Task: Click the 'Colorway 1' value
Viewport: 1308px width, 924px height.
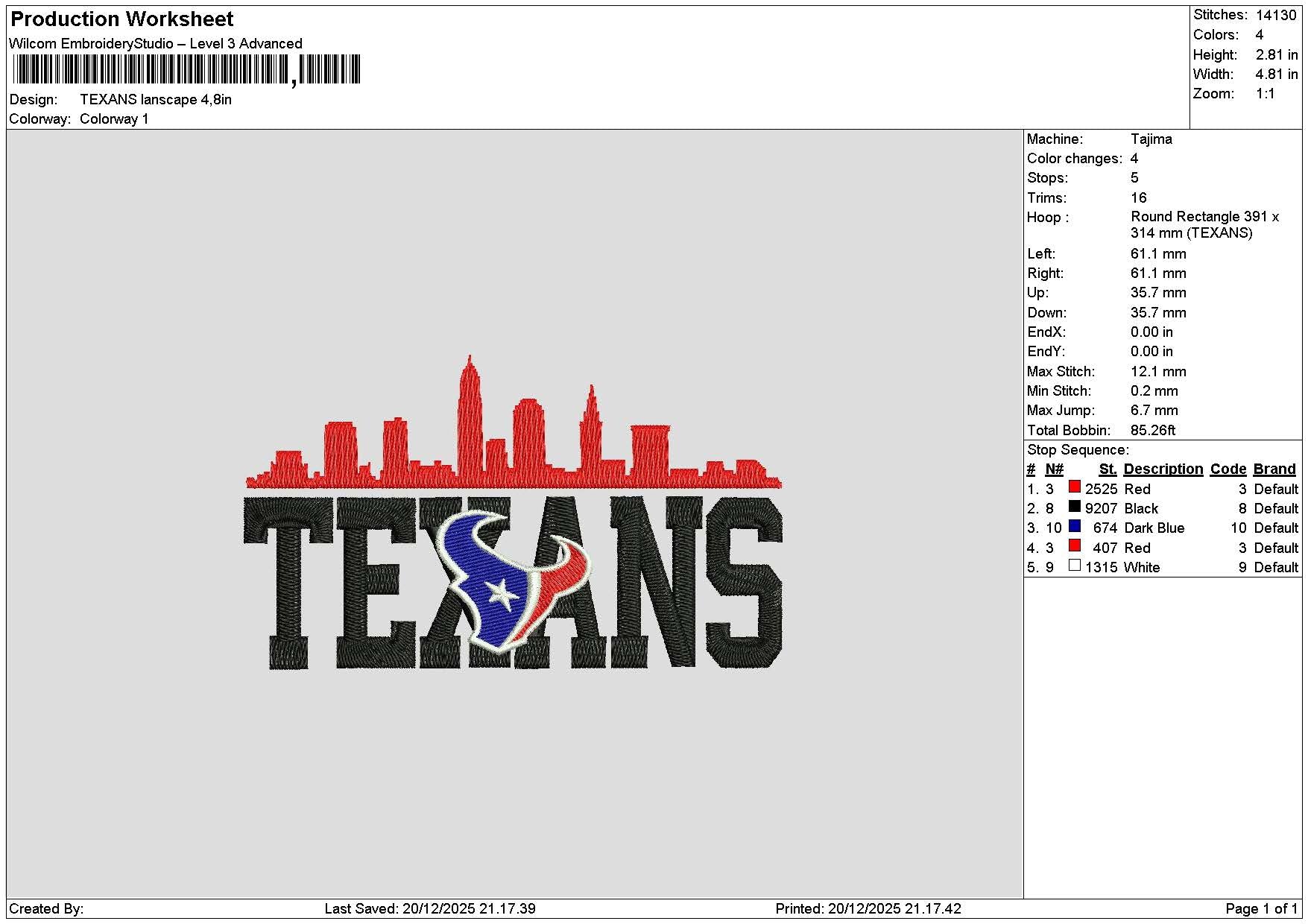Action: coord(114,119)
